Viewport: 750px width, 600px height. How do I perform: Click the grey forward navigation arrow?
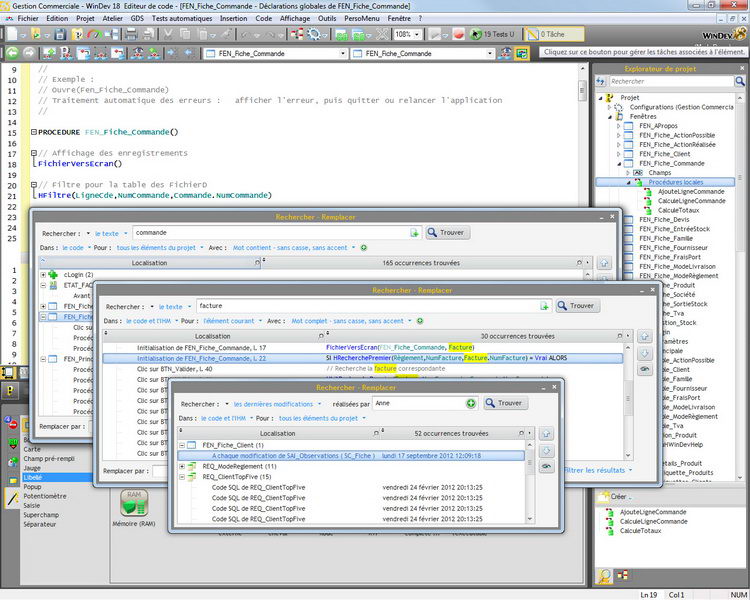pos(29,53)
